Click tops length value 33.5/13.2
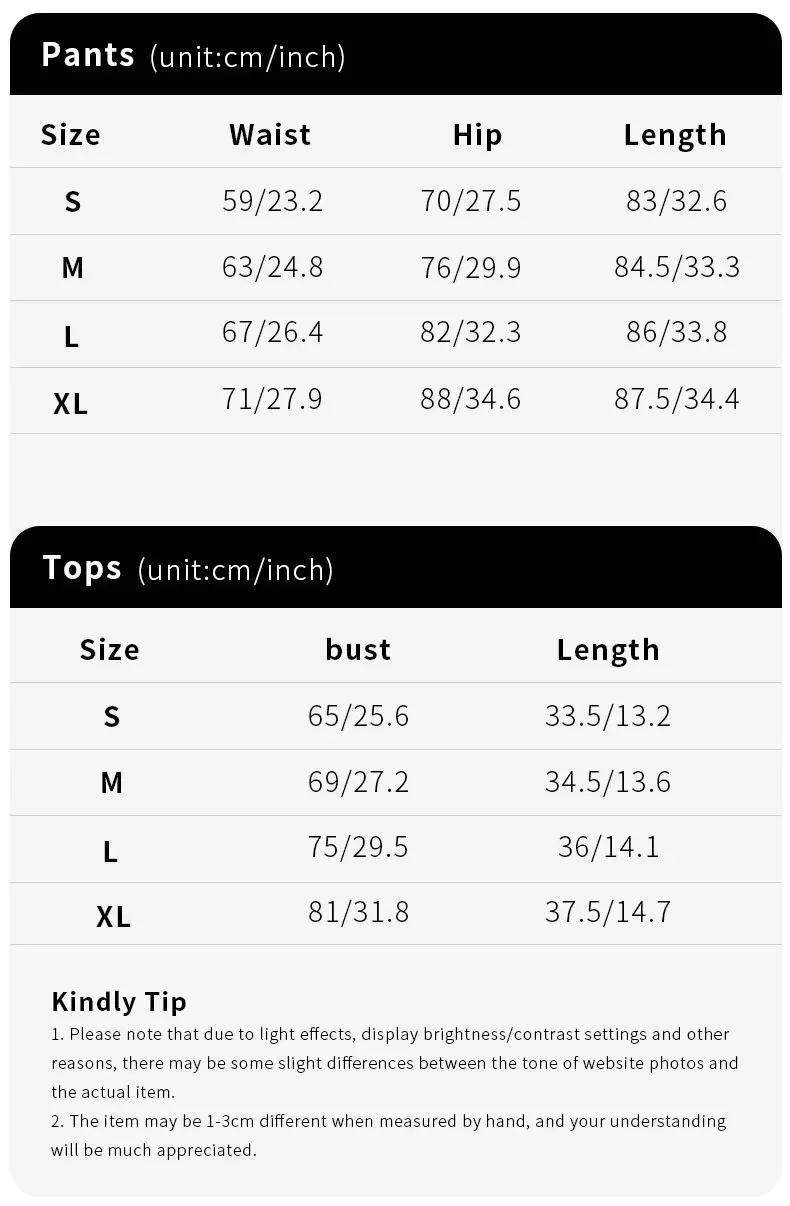Screen dimensions: 790x1206 point(608,716)
